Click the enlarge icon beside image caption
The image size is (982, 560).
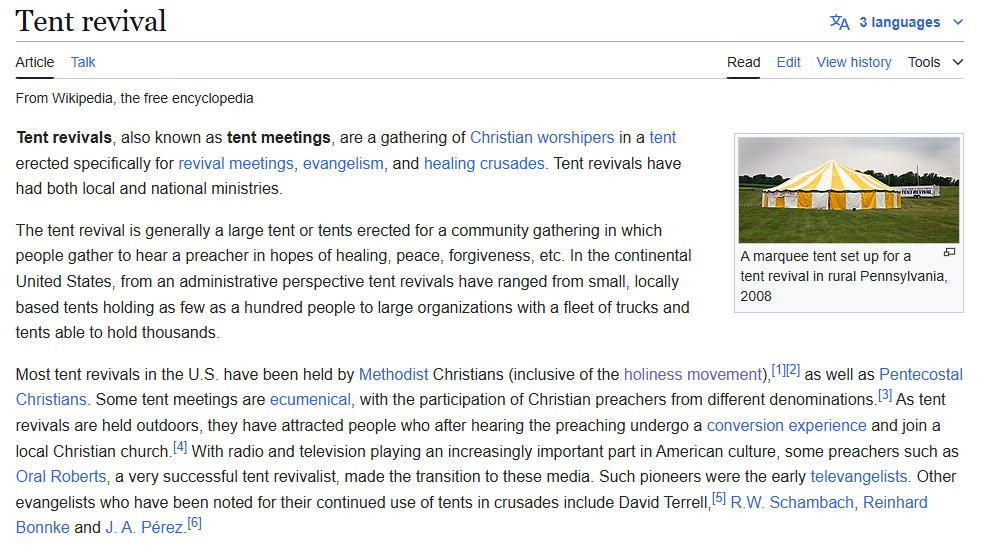[949, 252]
